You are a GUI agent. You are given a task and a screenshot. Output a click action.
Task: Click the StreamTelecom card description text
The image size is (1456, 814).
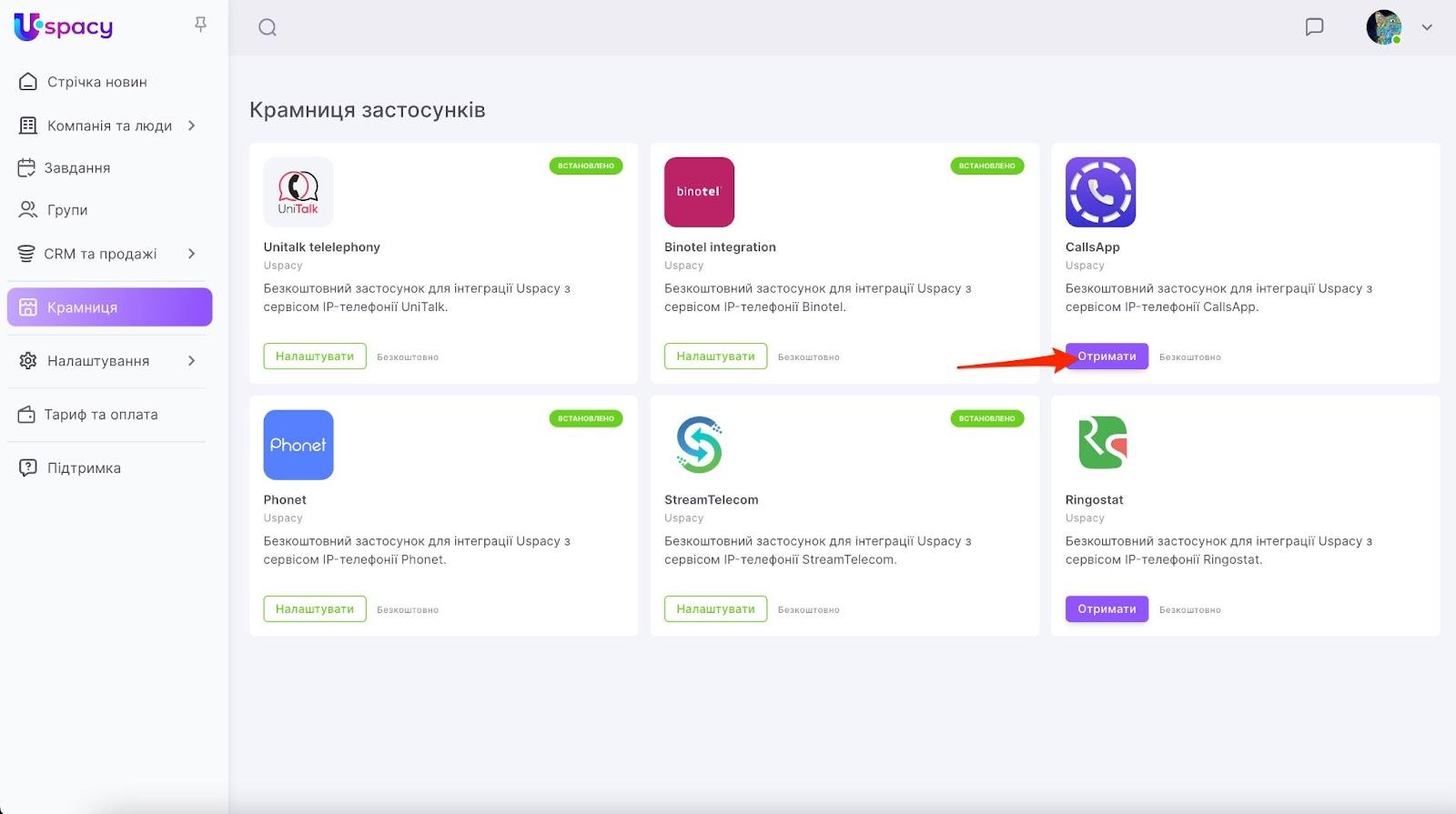click(x=818, y=550)
